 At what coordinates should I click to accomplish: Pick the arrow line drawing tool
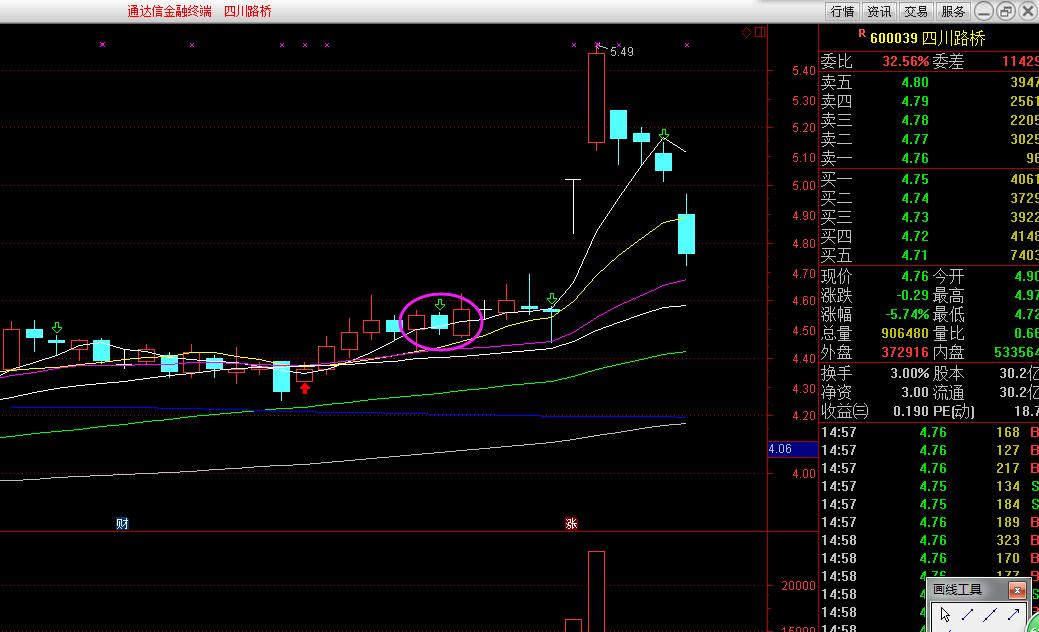pos(1016,614)
